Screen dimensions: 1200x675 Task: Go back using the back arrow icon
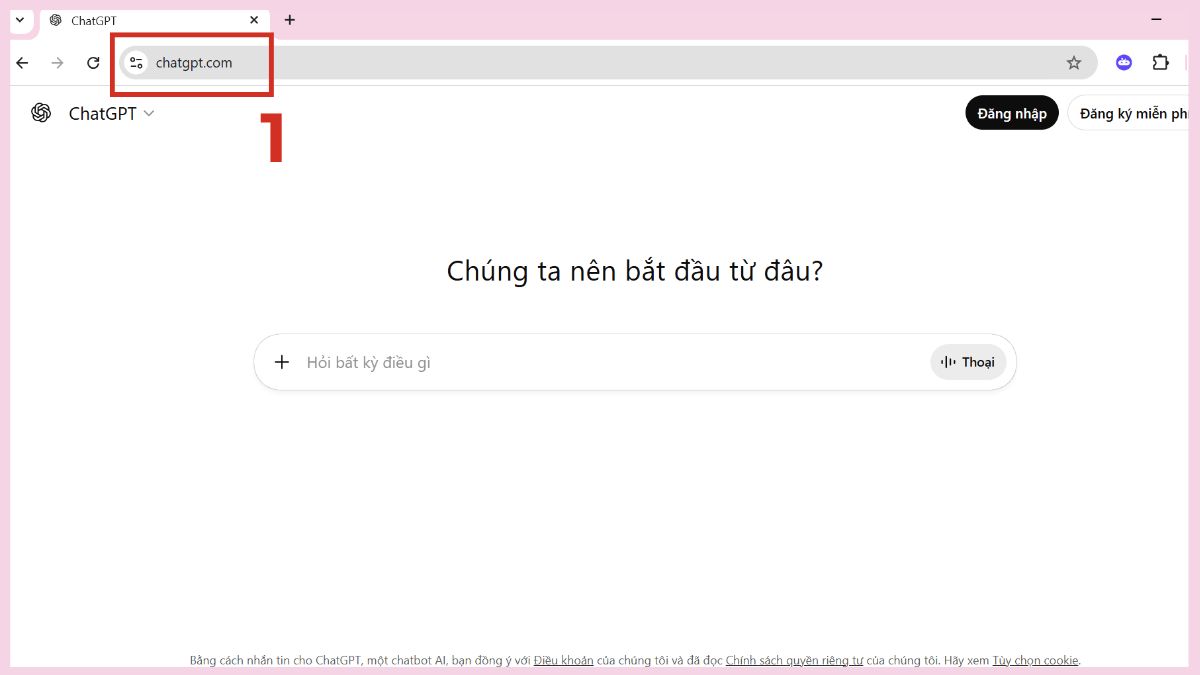[22, 62]
